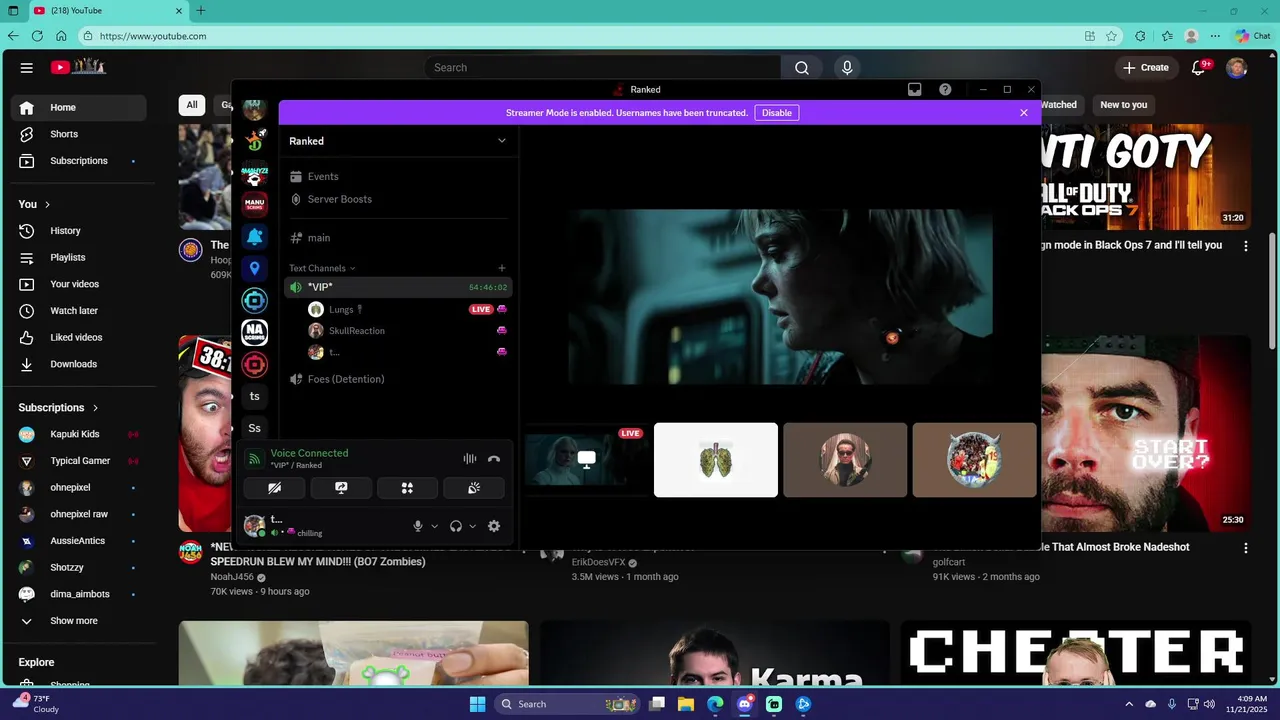Select the NA Scrims server icon
1280x720 pixels.
point(255,333)
